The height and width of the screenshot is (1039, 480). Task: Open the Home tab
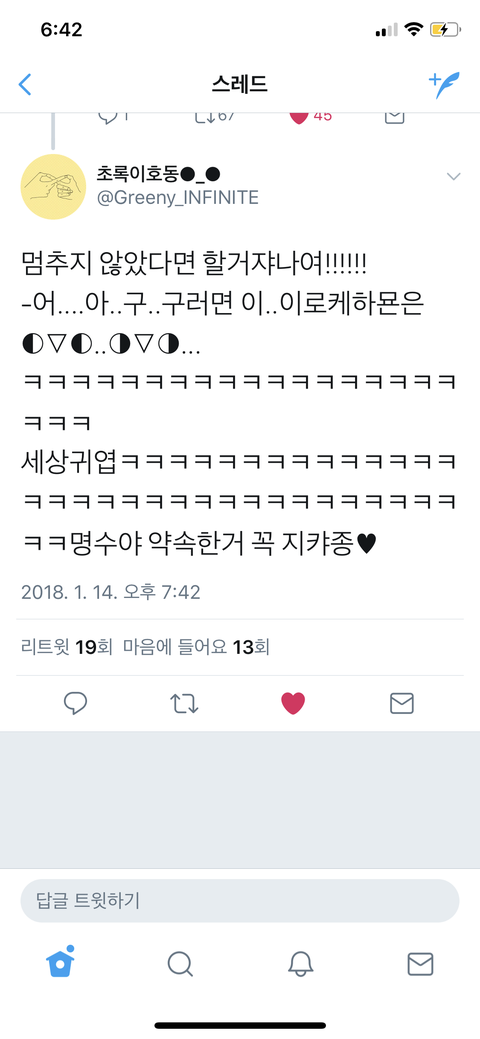pos(60,963)
